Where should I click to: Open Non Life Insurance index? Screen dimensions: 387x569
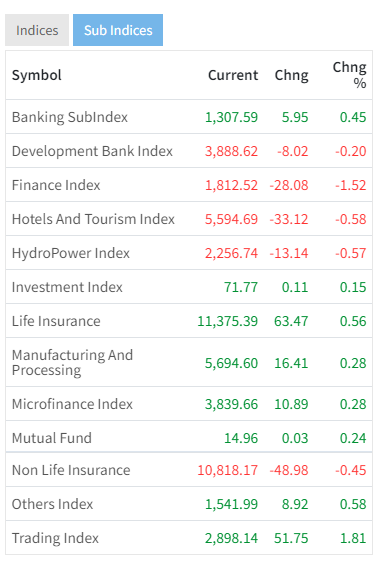pyautogui.click(x=189, y=470)
